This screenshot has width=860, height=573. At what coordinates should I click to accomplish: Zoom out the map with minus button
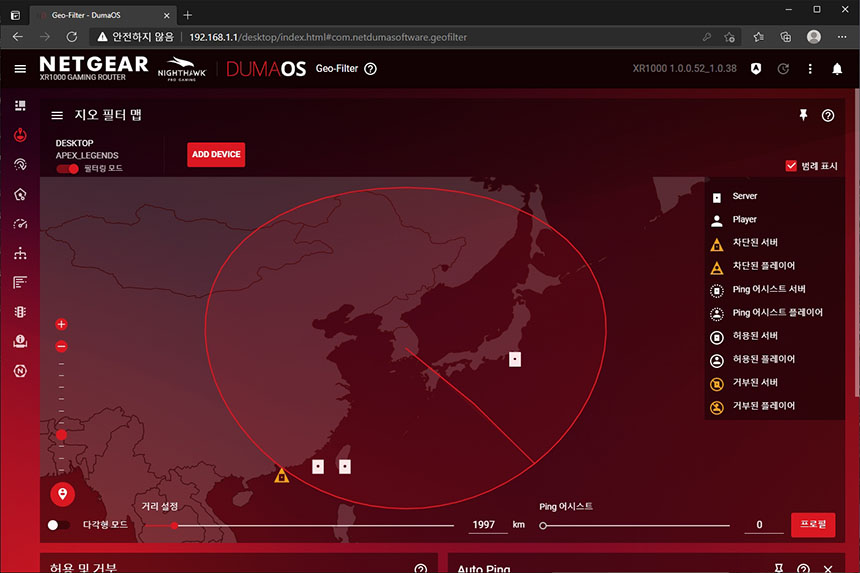(x=61, y=346)
